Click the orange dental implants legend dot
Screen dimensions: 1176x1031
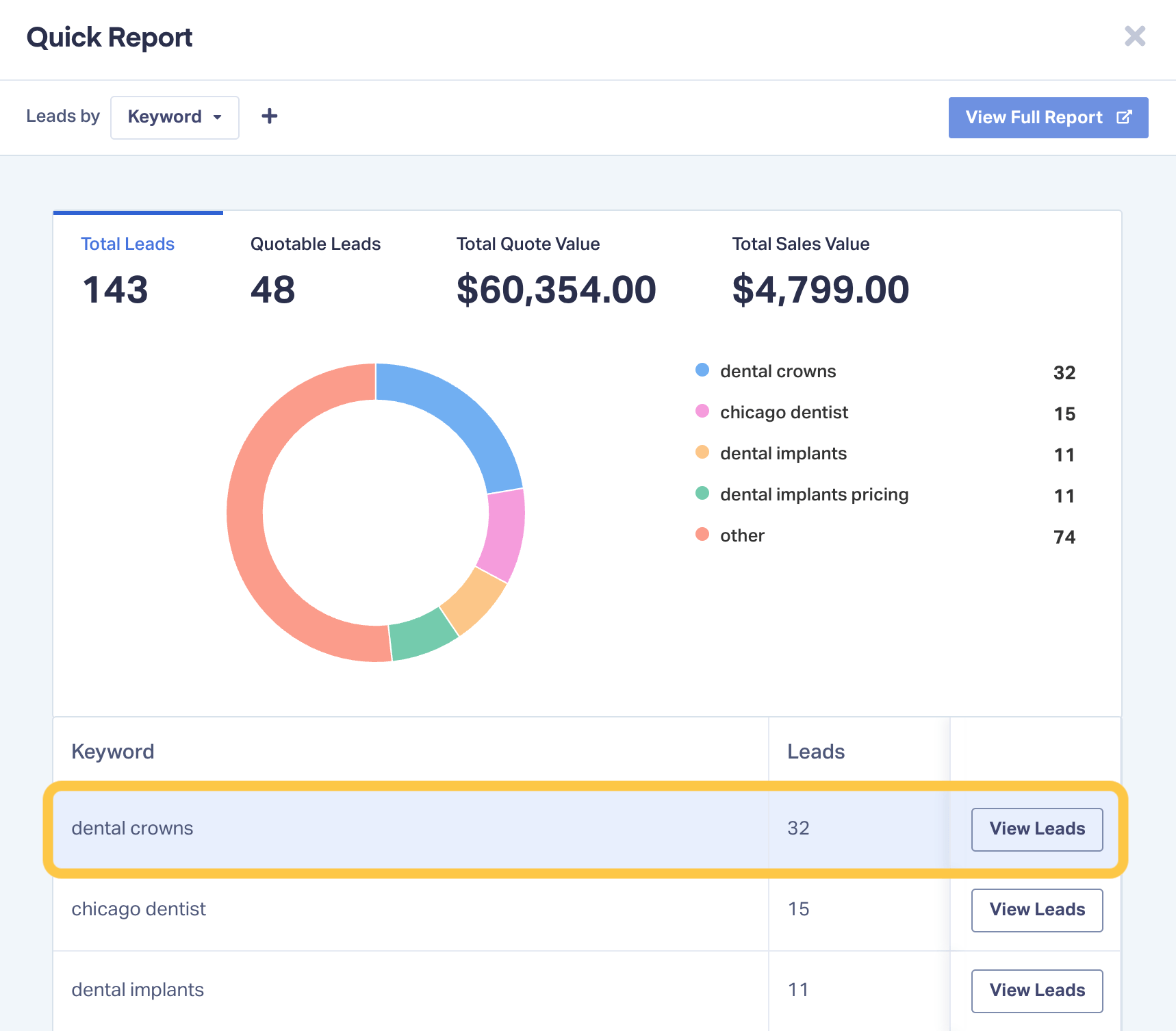(x=702, y=453)
